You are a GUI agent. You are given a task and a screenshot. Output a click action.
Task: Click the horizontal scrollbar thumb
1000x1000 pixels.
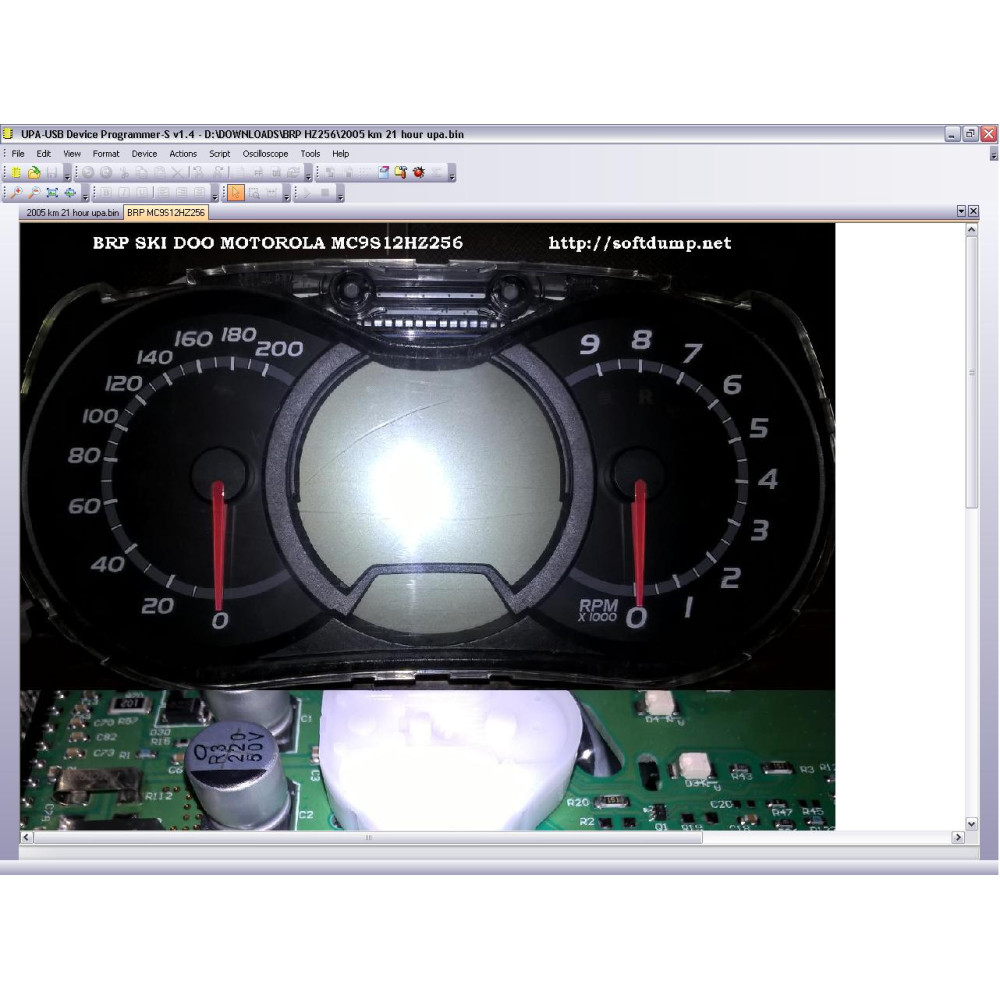tap(368, 837)
